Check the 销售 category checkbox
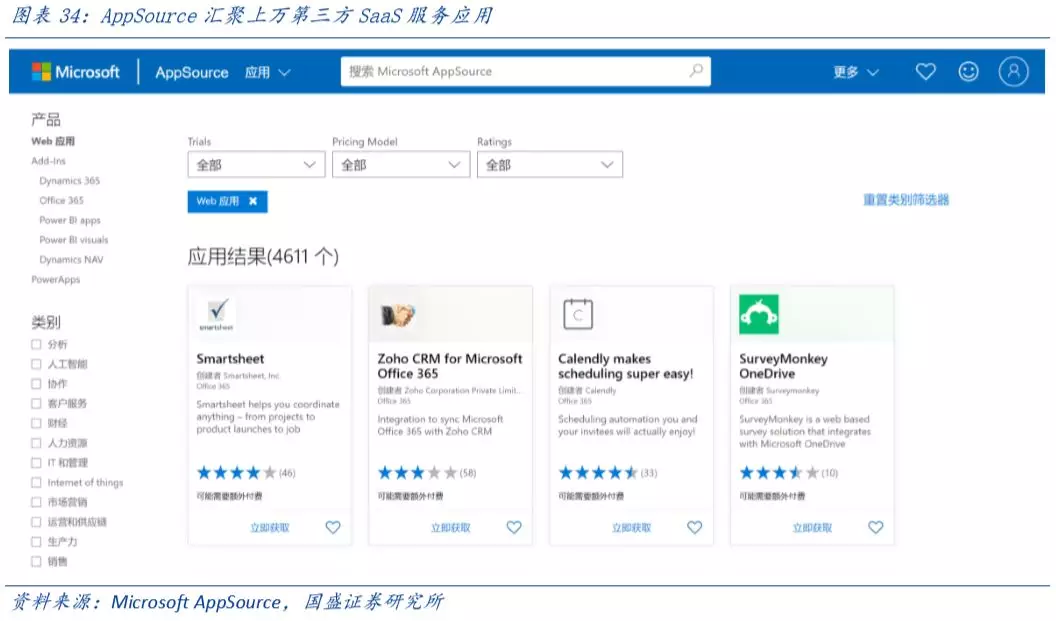The width and height of the screenshot is (1056, 621). click(x=36, y=561)
